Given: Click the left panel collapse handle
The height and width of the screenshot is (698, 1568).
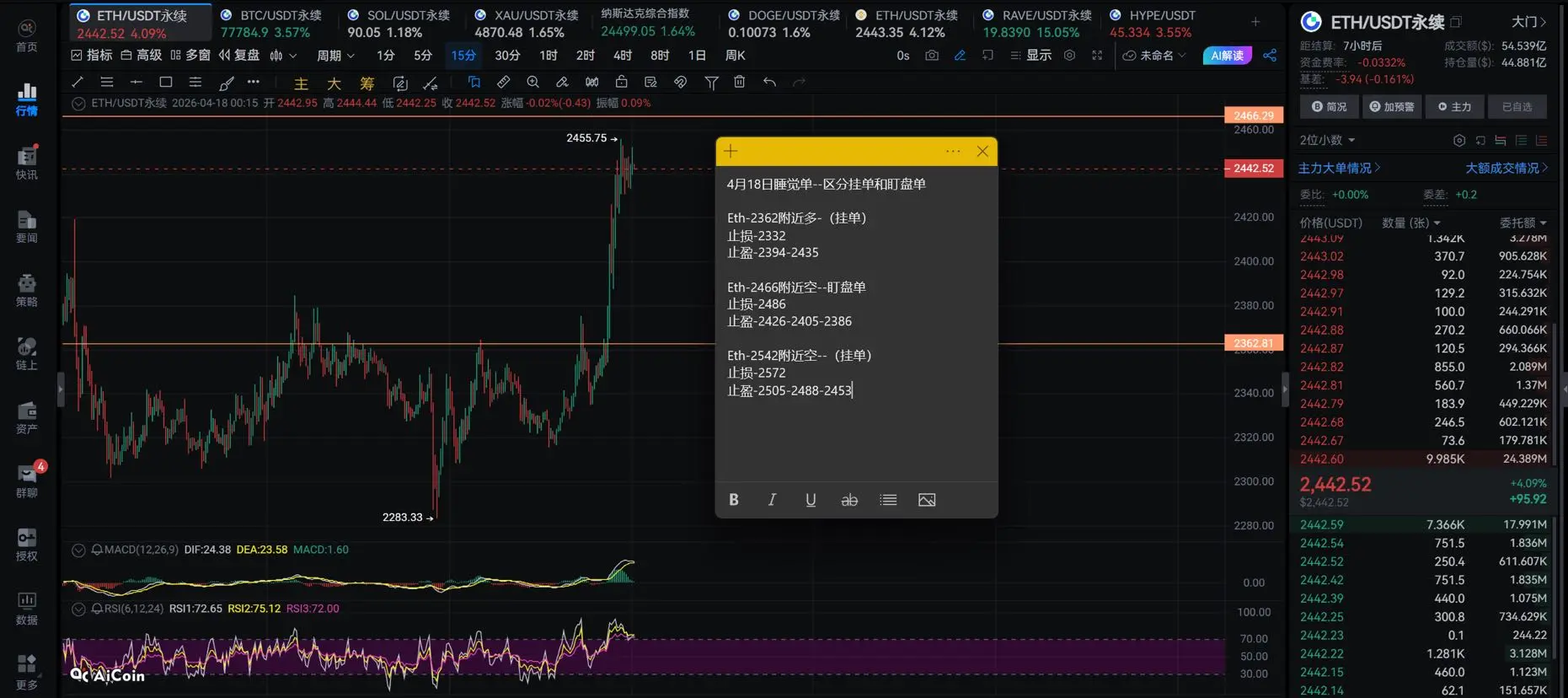Looking at the screenshot, I should [61, 390].
